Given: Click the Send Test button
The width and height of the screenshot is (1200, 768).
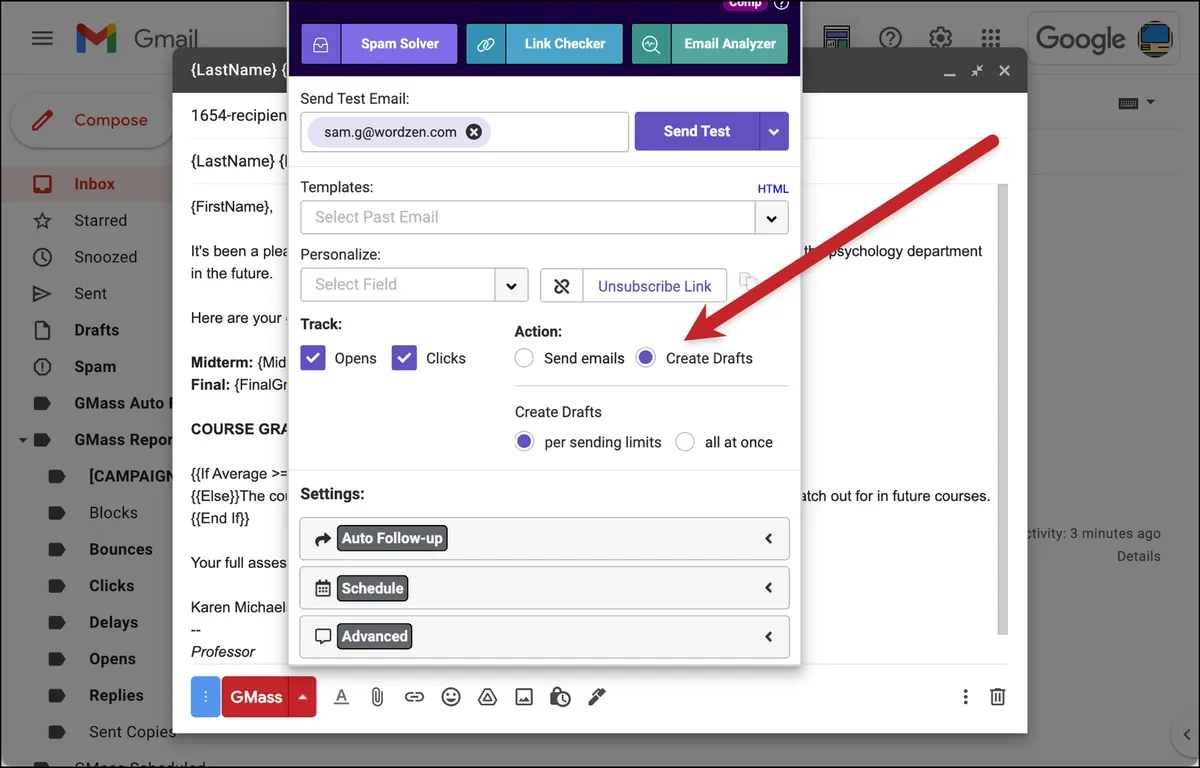Looking at the screenshot, I should click(697, 131).
